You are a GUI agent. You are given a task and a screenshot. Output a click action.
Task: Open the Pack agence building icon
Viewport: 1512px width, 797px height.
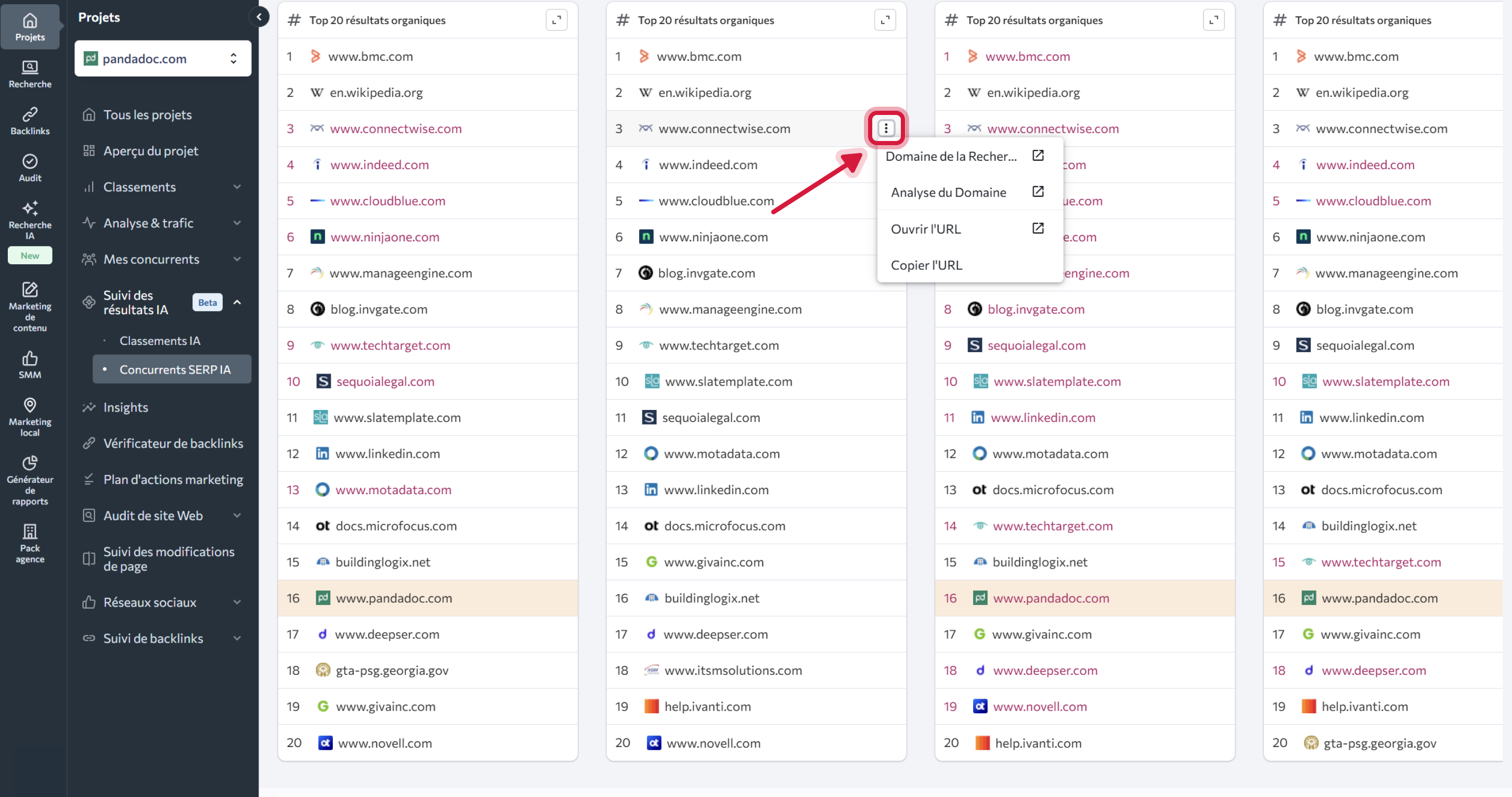30,532
